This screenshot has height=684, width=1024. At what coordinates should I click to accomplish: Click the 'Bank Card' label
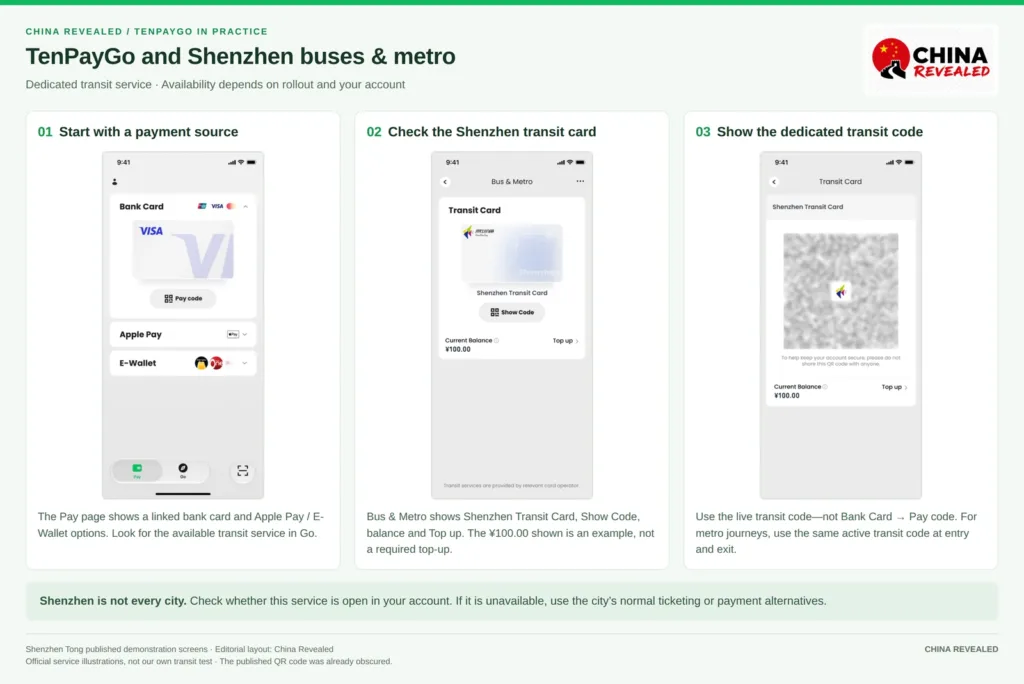tap(141, 206)
